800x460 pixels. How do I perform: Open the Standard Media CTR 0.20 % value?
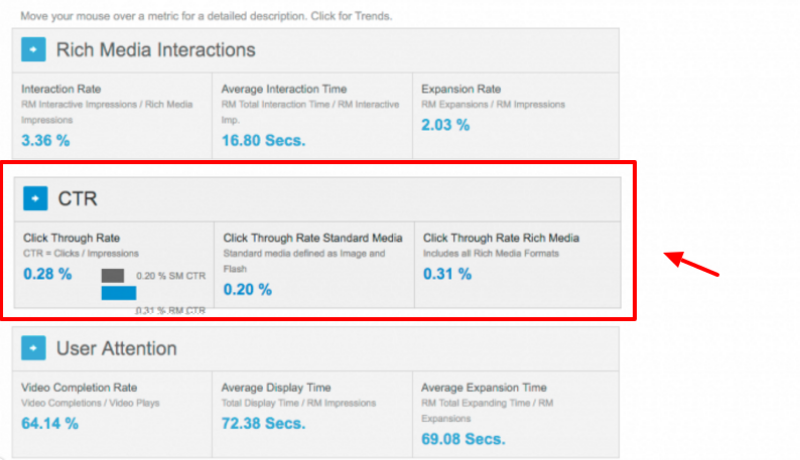[x=247, y=290]
